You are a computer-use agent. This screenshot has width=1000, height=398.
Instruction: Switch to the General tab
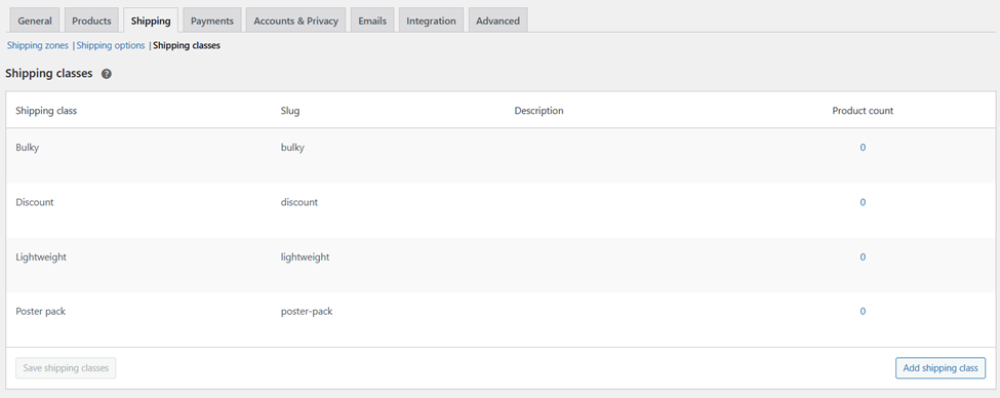[x=34, y=20]
